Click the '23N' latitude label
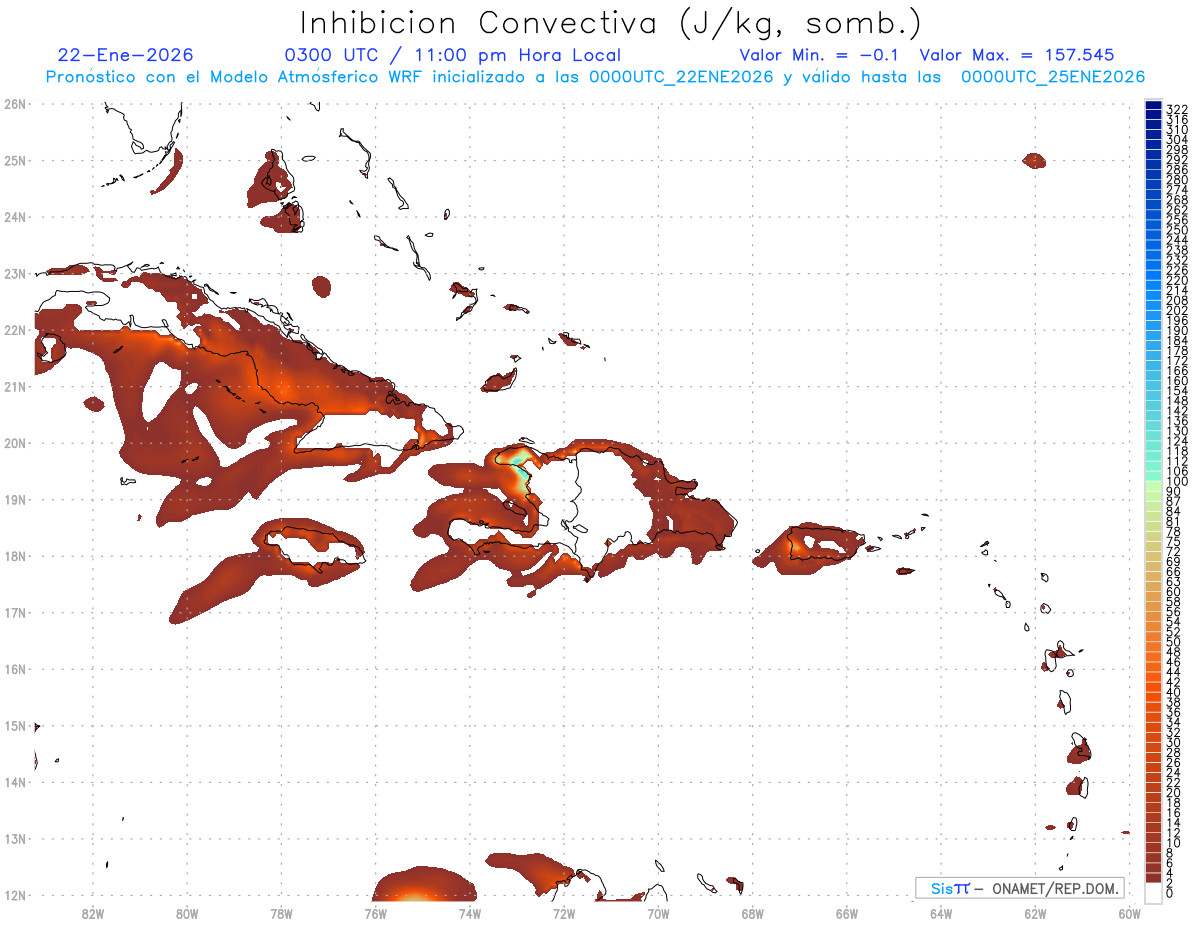1200x927 pixels. [14, 273]
